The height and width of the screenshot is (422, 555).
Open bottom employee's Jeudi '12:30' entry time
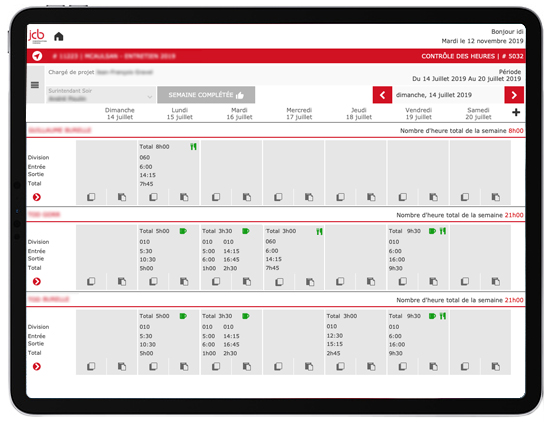pos(334,336)
